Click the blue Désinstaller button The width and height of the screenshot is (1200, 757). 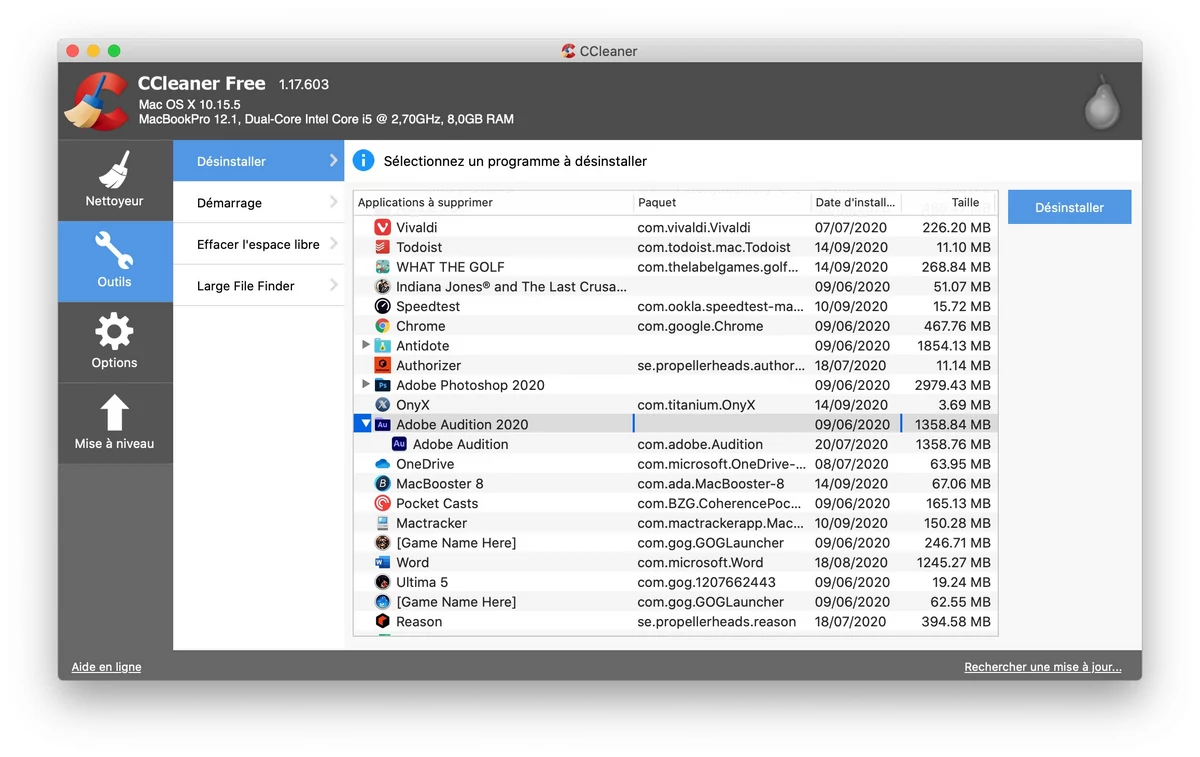pos(1070,207)
